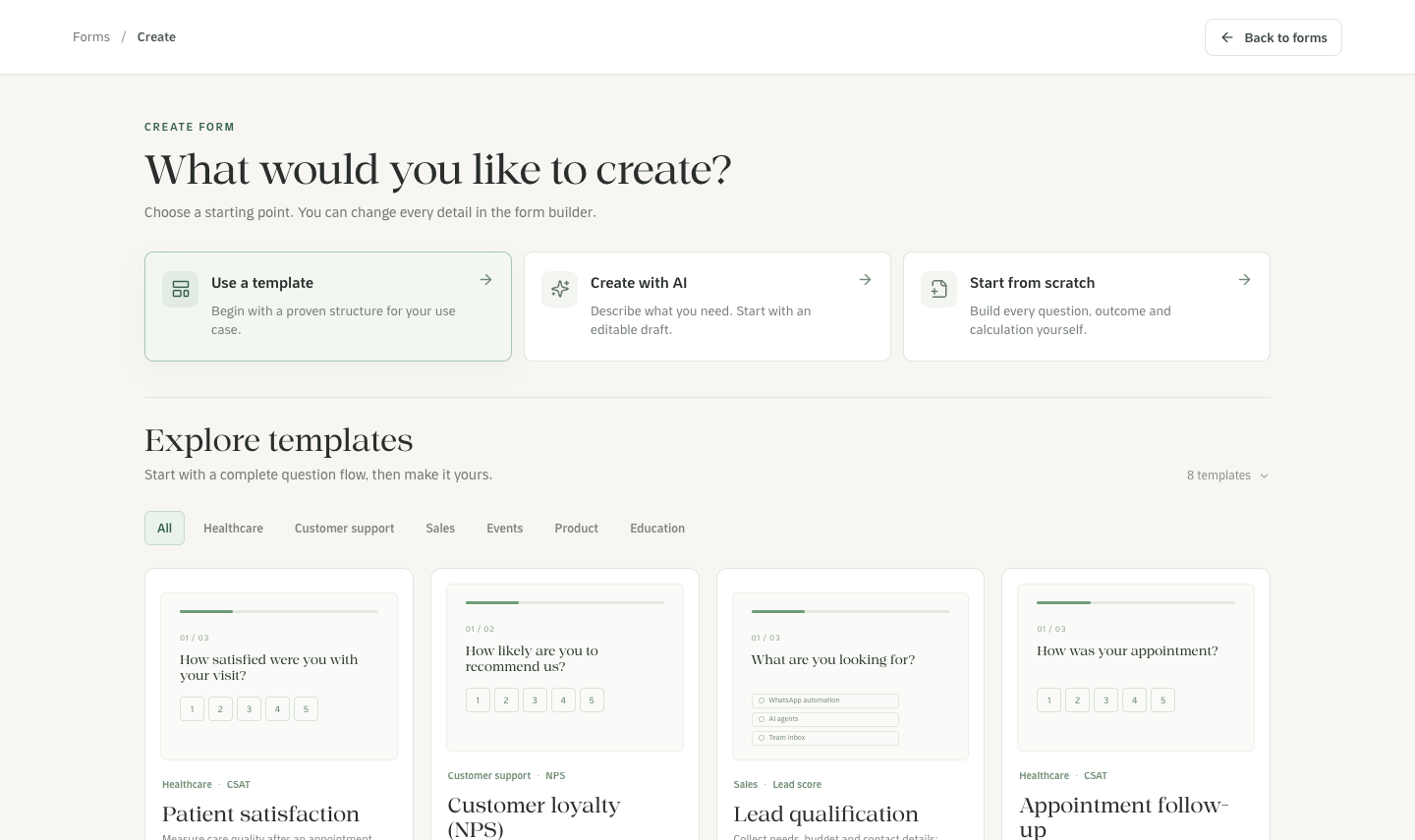Click progress bar in Patient satisfaction preview

(279, 611)
